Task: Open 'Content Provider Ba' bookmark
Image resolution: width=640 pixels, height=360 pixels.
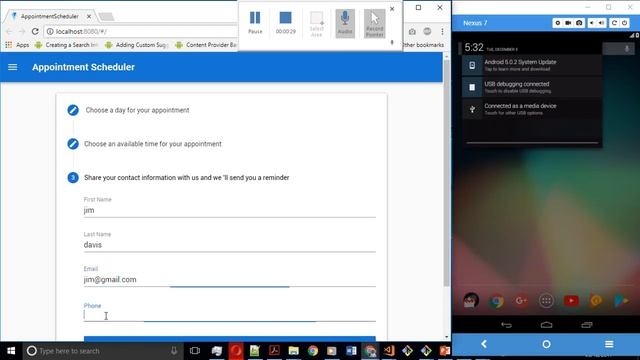Action: 206,45
